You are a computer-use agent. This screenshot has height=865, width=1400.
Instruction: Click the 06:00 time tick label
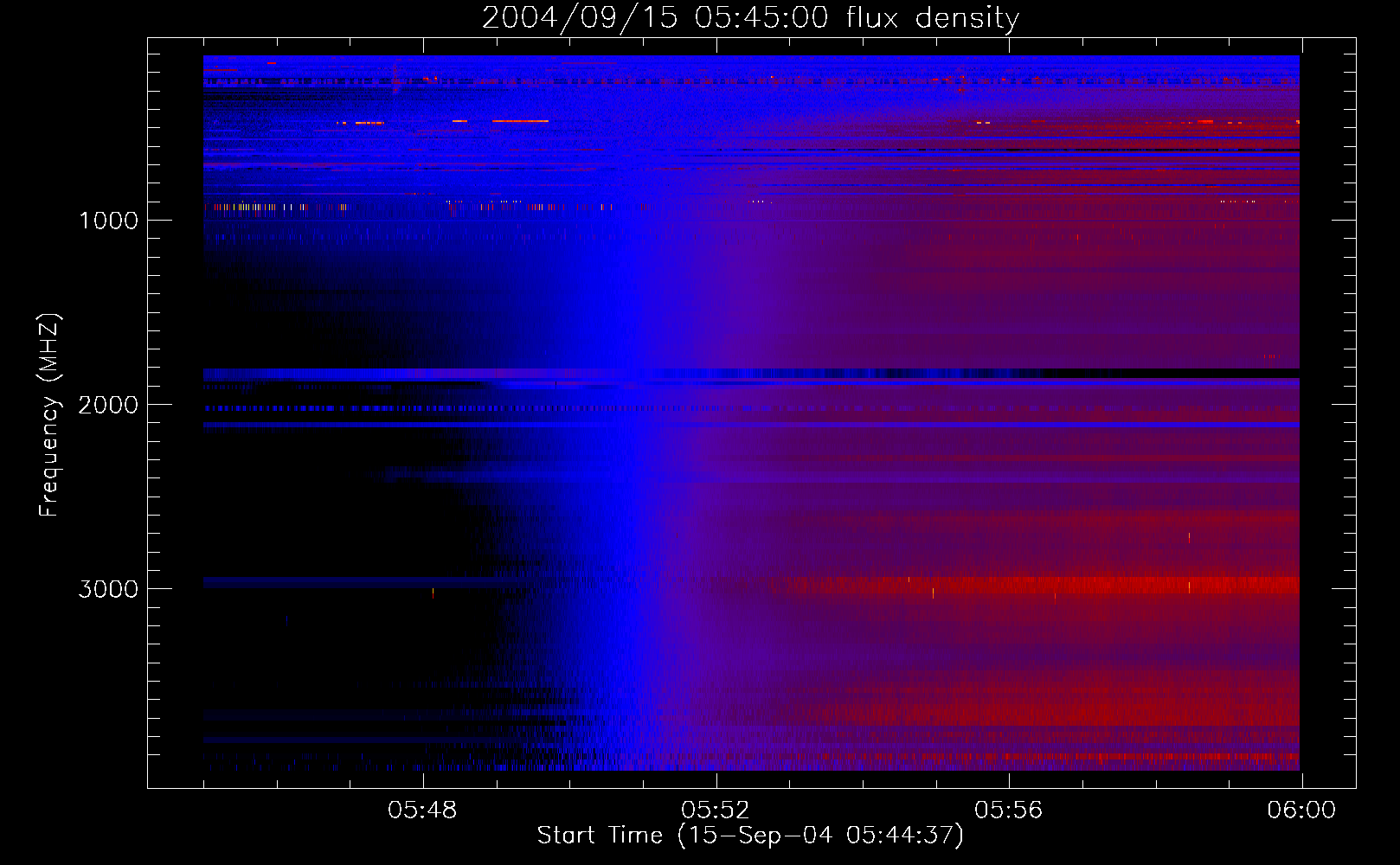(1301, 811)
